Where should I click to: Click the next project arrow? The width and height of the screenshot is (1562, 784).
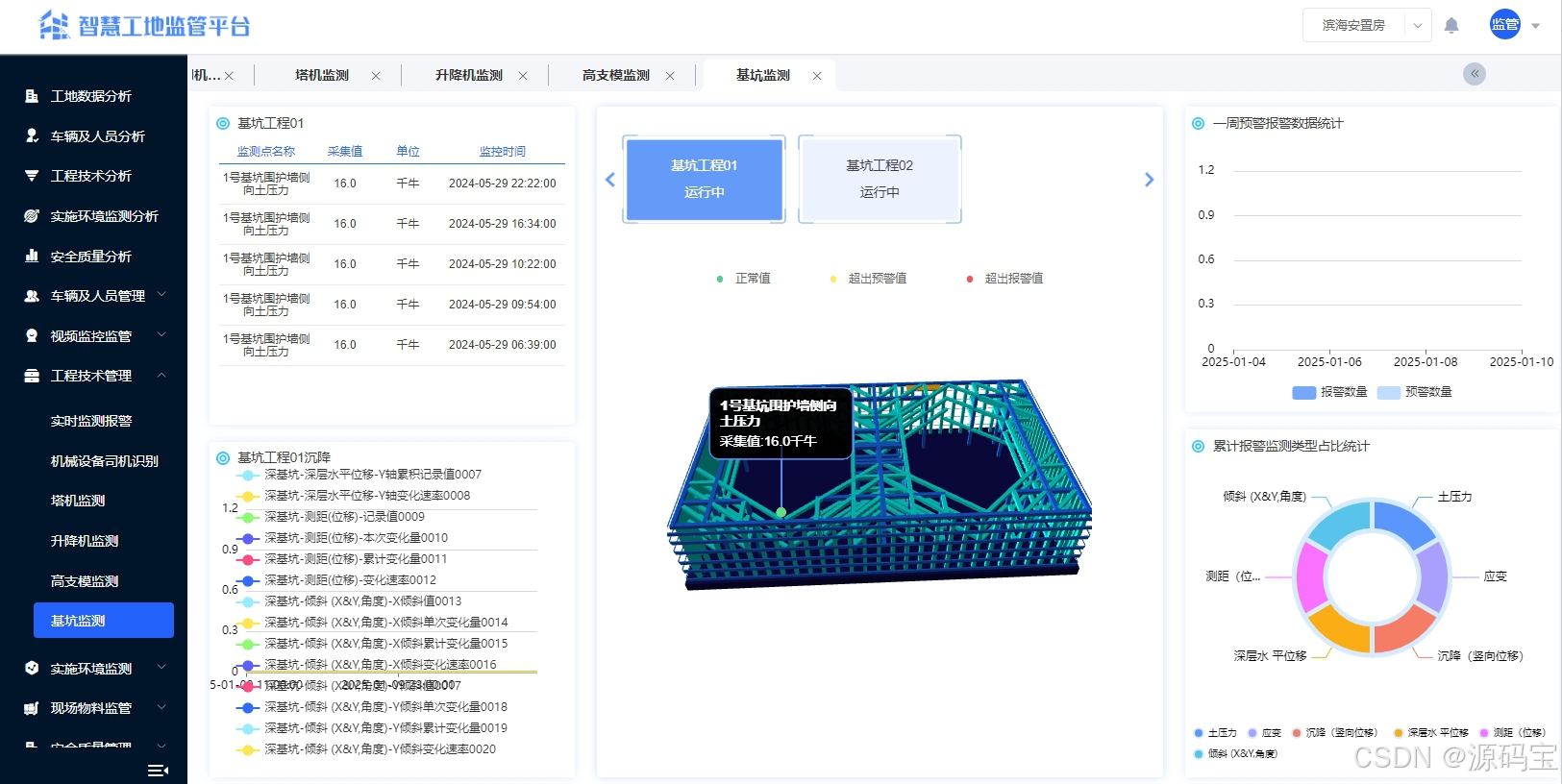coord(1149,180)
